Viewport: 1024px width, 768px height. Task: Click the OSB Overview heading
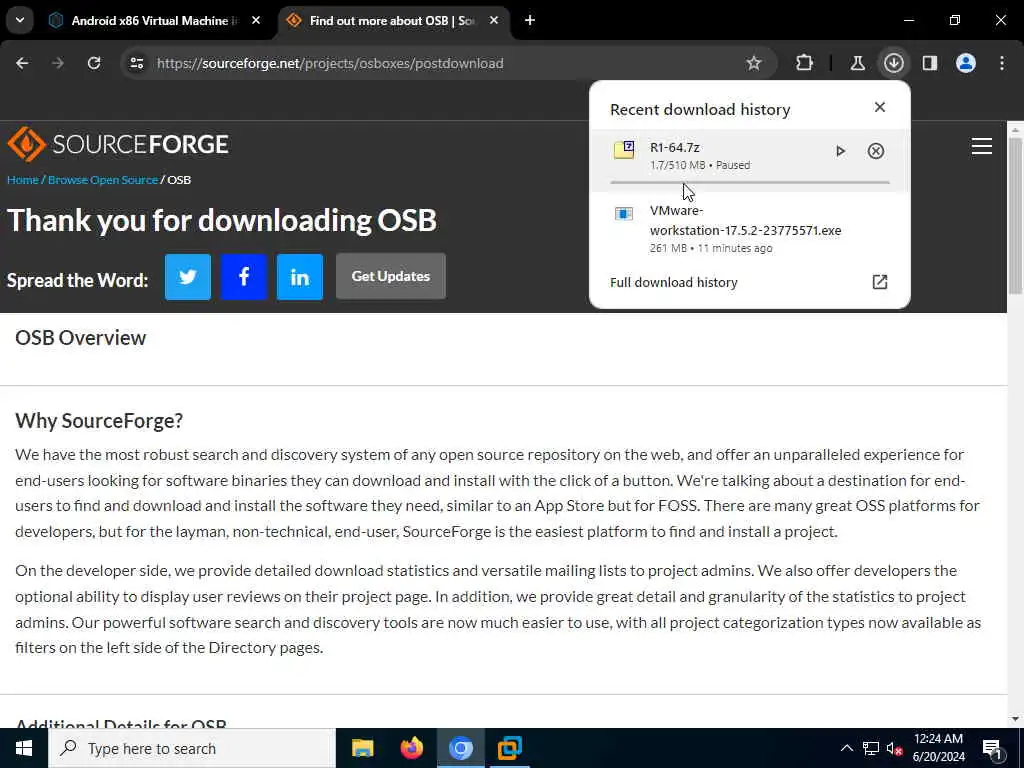80,338
